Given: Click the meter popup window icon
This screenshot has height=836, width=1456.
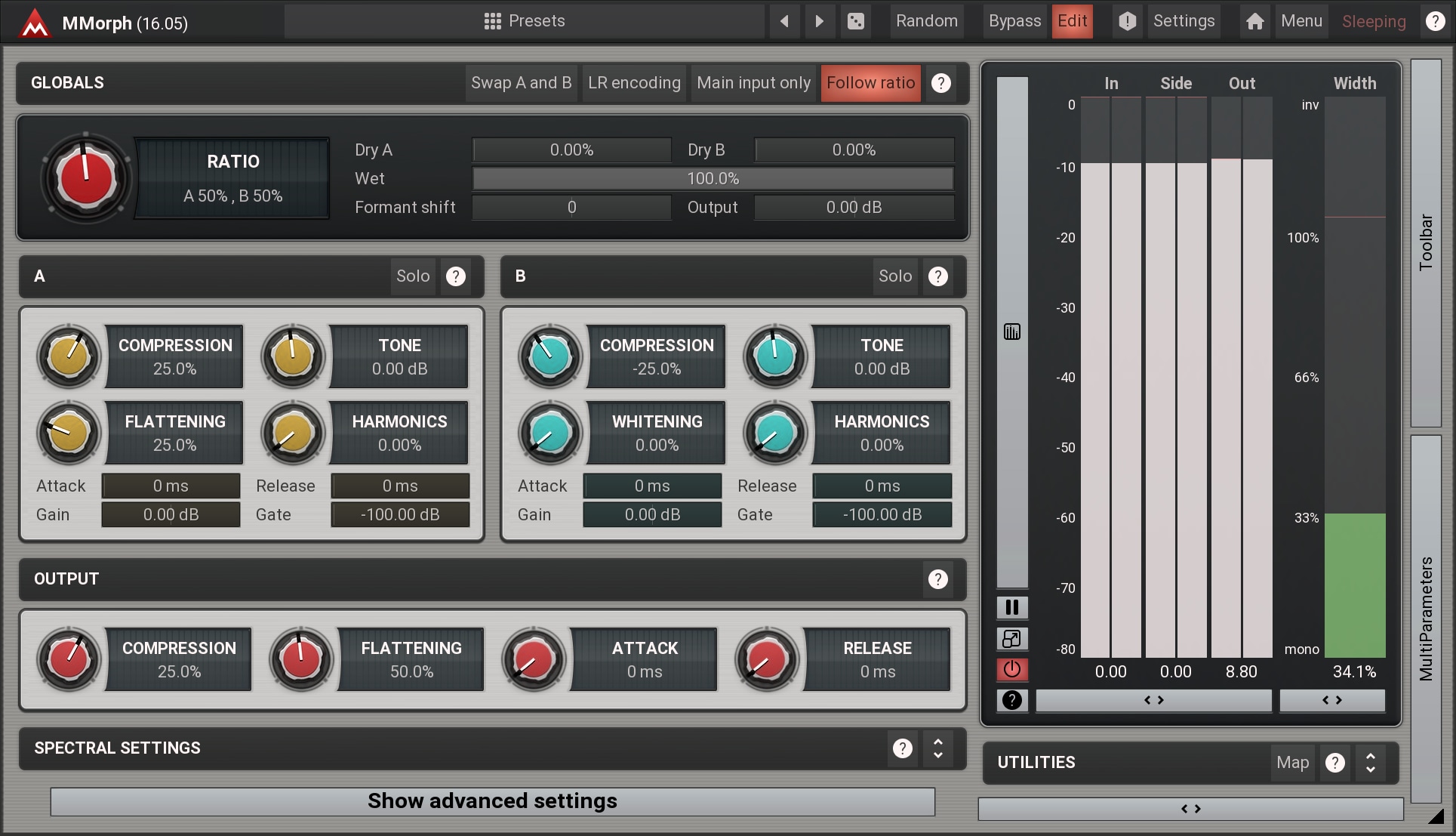Looking at the screenshot, I should coord(1012,639).
